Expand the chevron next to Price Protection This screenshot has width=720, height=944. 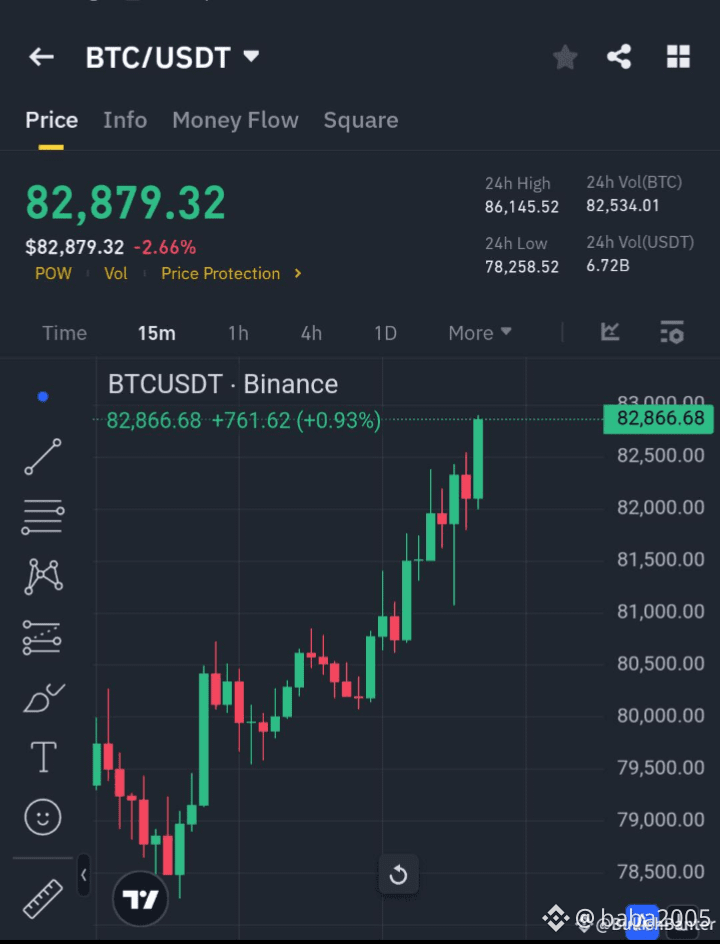[x=297, y=273]
